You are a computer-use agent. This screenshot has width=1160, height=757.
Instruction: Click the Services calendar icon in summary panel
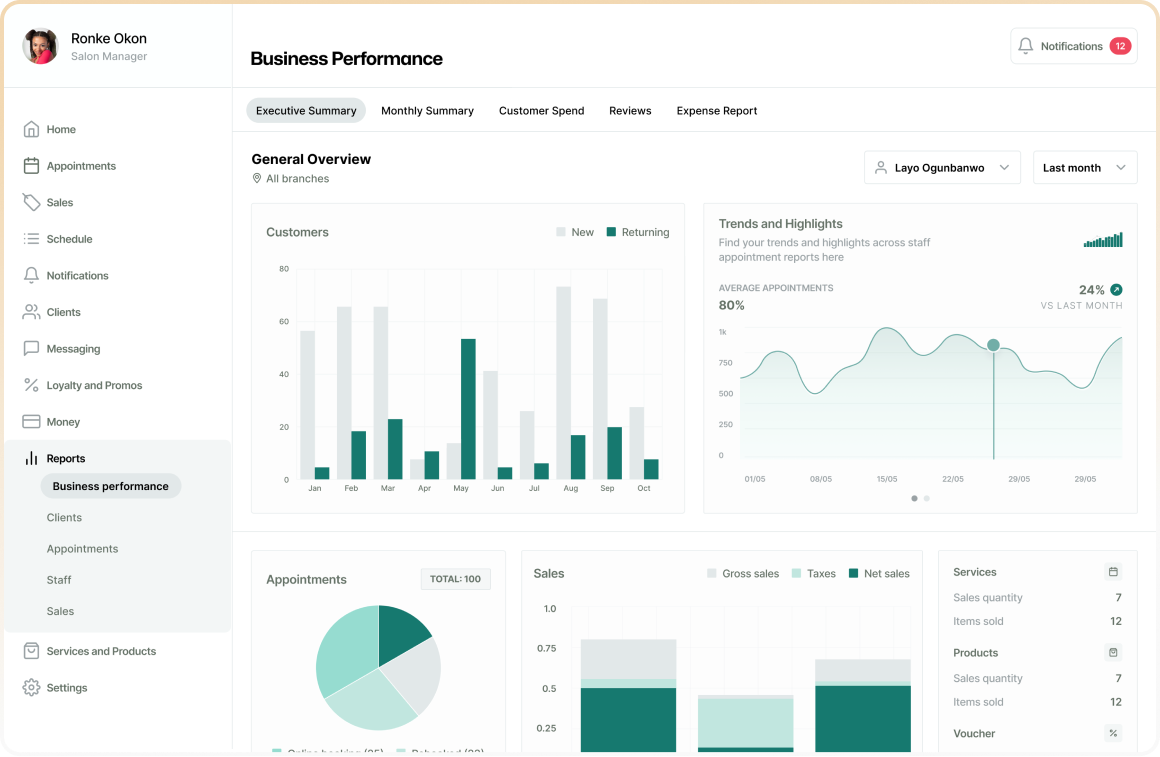tap(1113, 572)
